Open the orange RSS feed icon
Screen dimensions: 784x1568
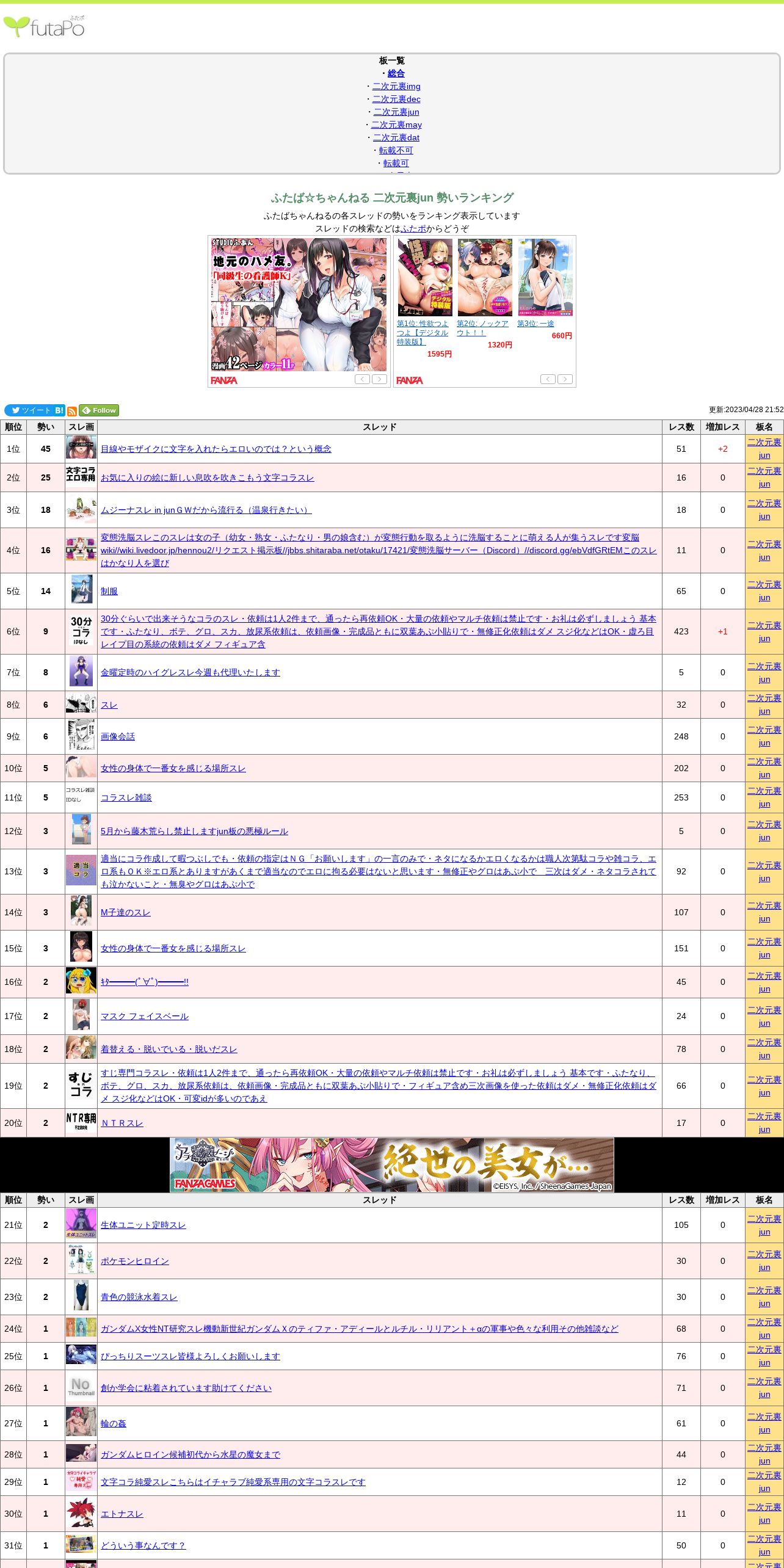pyautogui.click(x=72, y=411)
